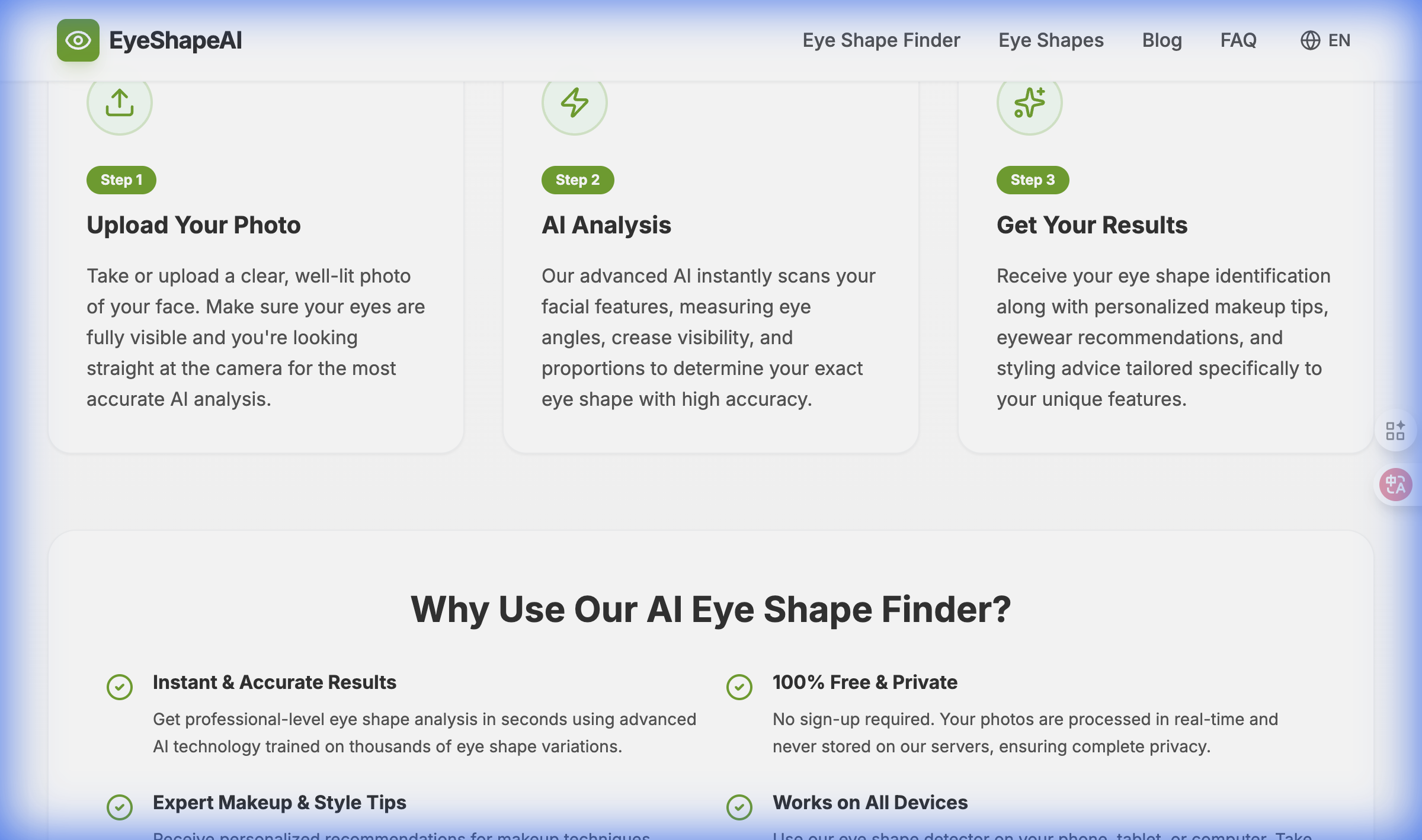Click checkmark beside Instant & Accurate Results
This screenshot has width=1422, height=840.
(x=120, y=688)
